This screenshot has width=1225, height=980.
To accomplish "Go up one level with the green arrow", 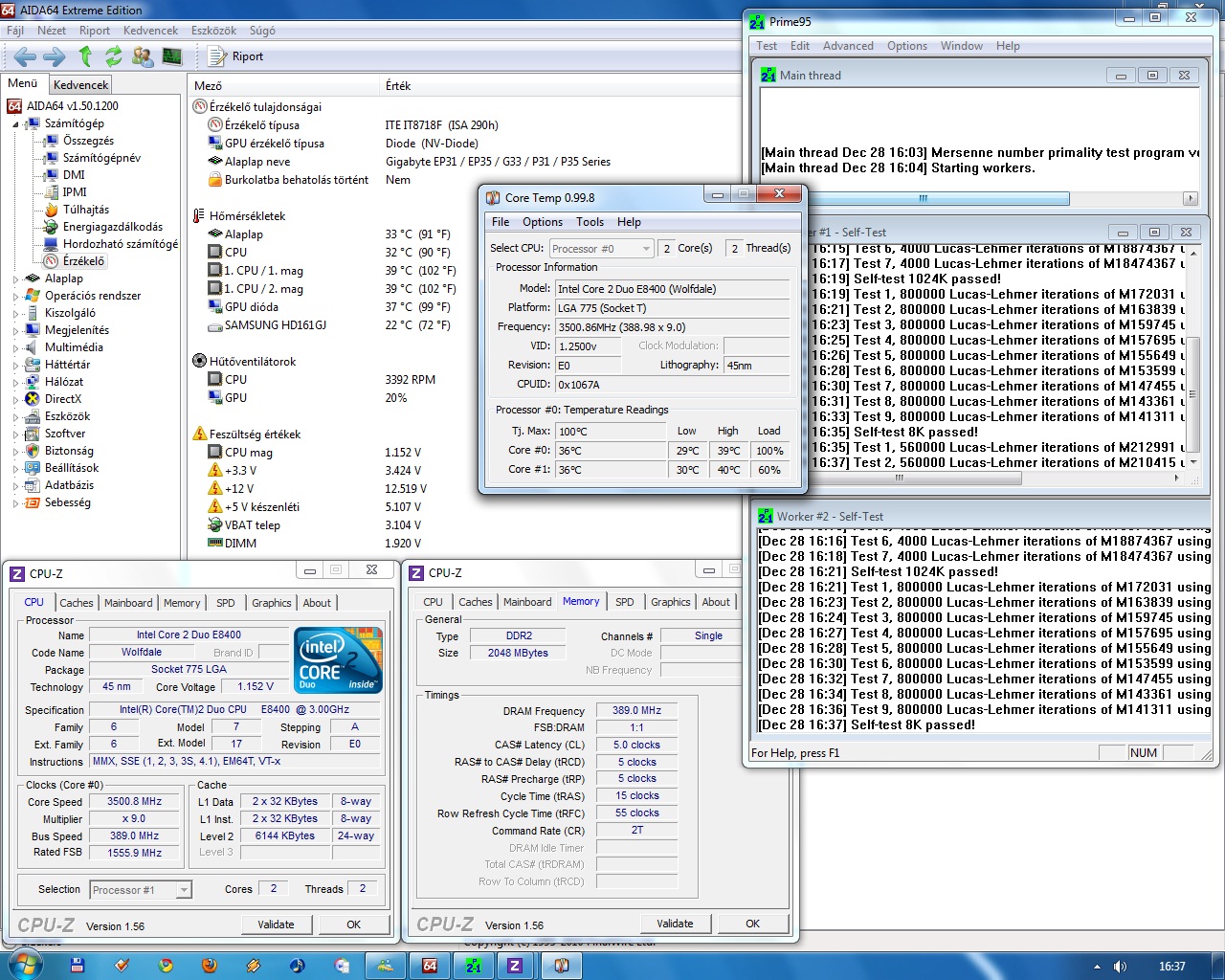I will point(85,56).
